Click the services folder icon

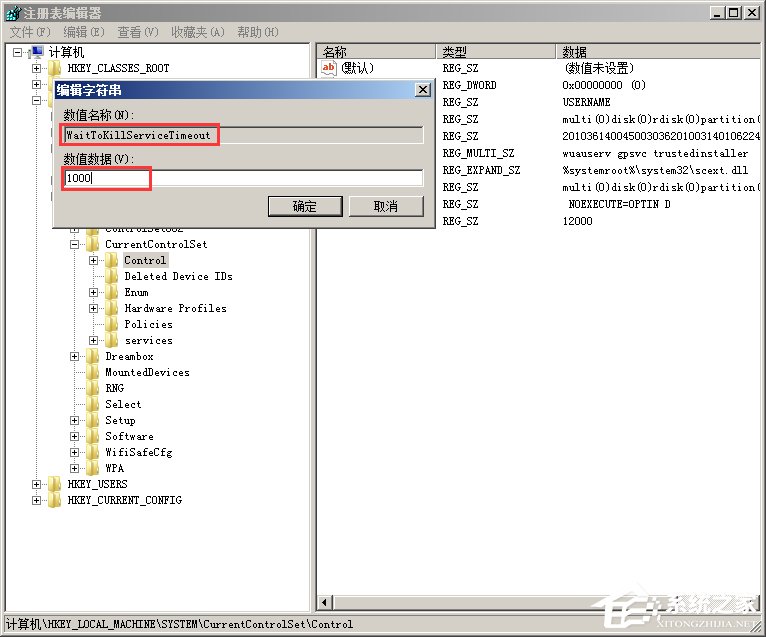111,340
